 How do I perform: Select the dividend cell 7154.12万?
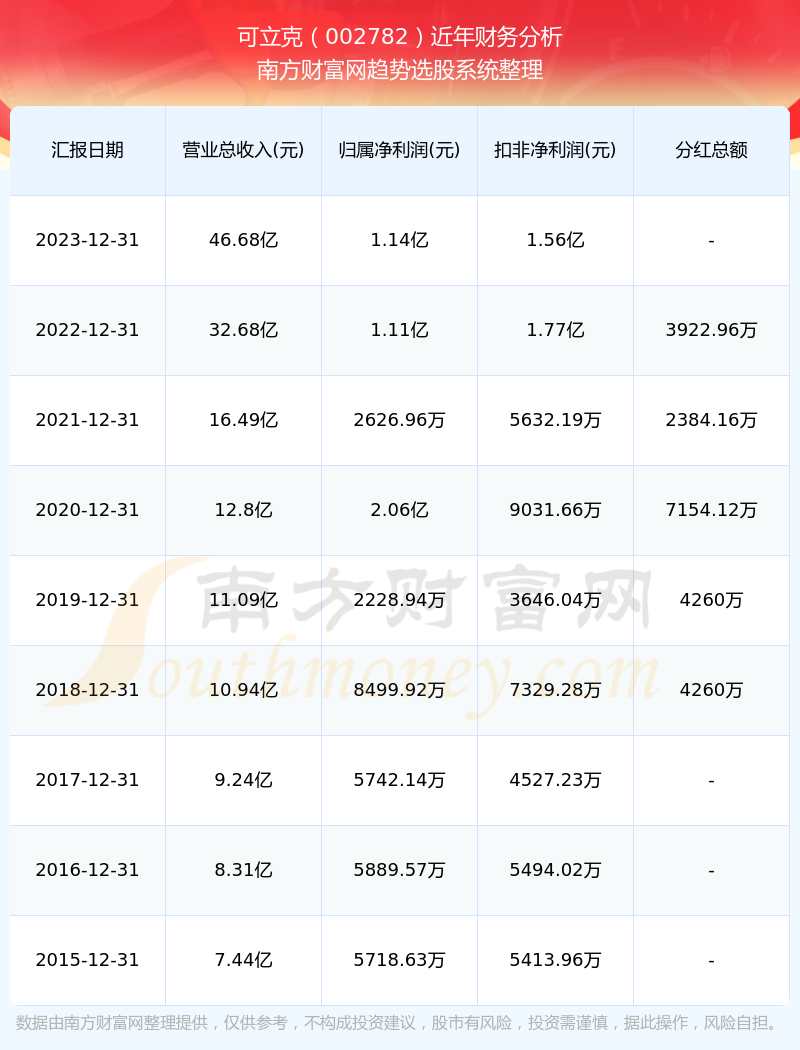point(712,510)
